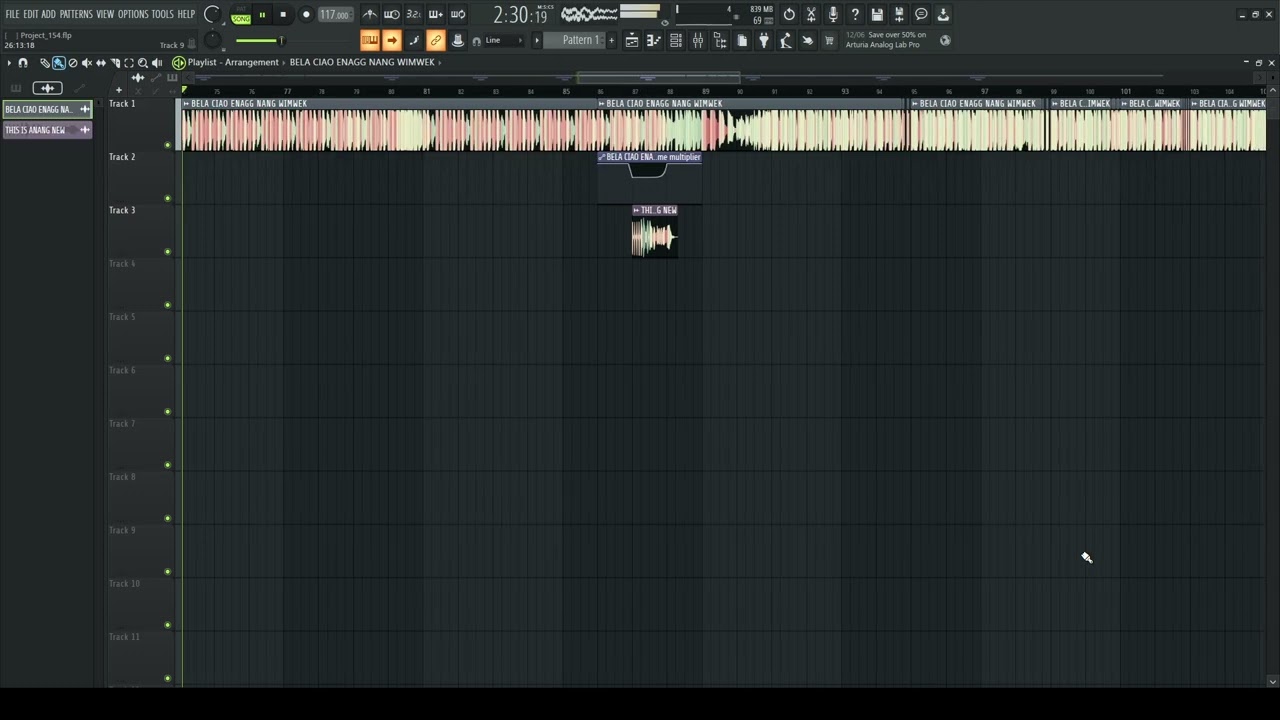Toggle playlist snap magnet icon

(x=23, y=63)
